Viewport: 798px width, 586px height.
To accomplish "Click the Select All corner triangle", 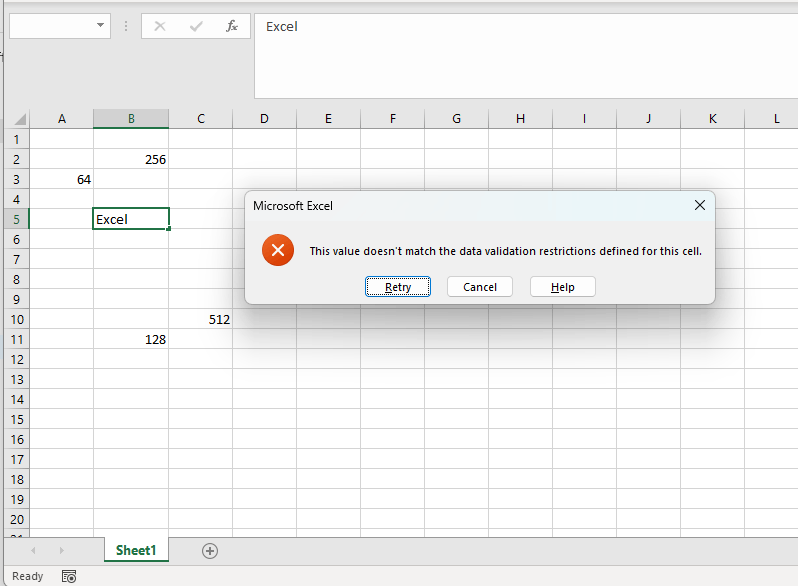I will tap(20, 119).
